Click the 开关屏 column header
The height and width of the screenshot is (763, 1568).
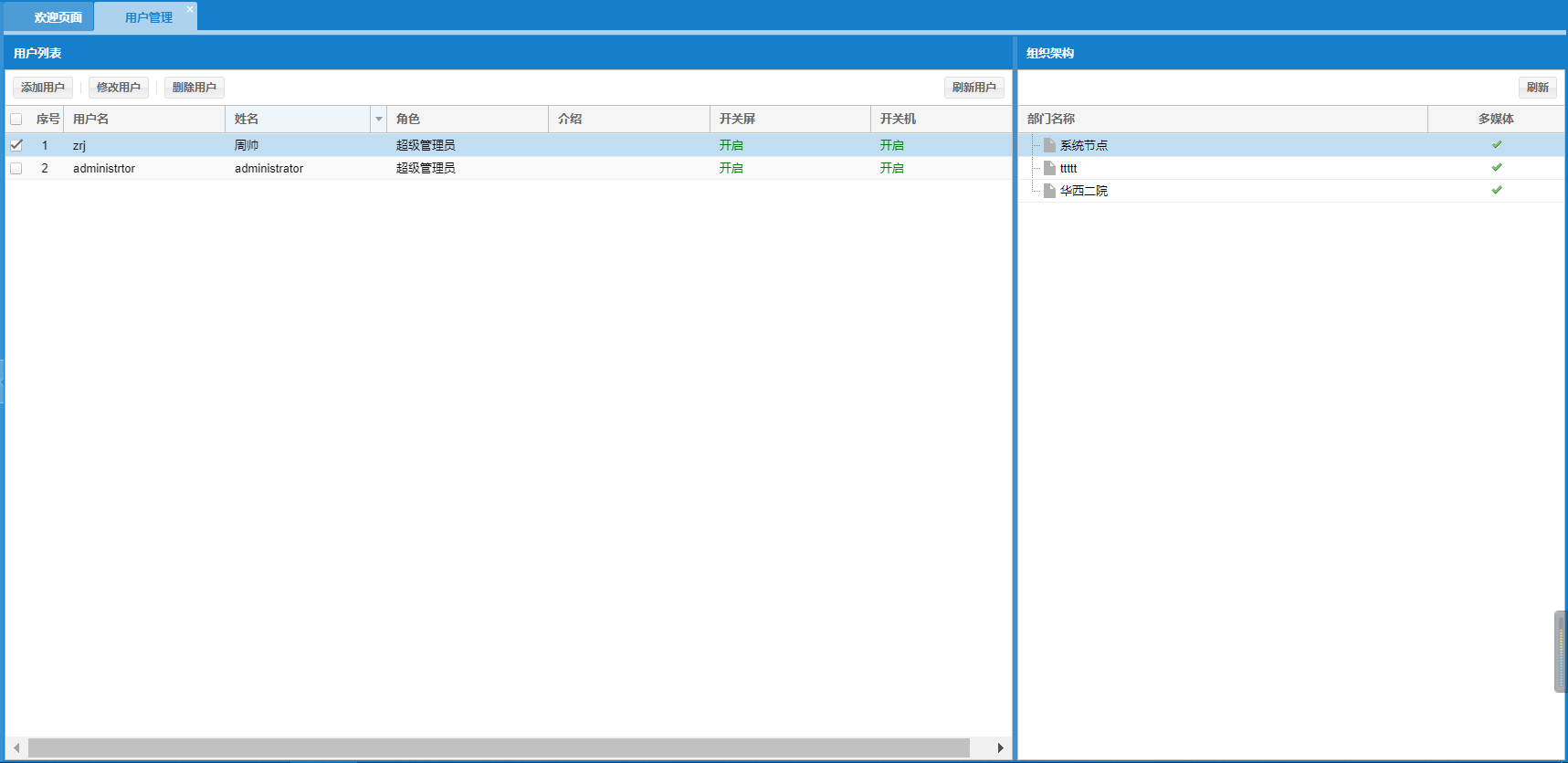[x=791, y=120]
